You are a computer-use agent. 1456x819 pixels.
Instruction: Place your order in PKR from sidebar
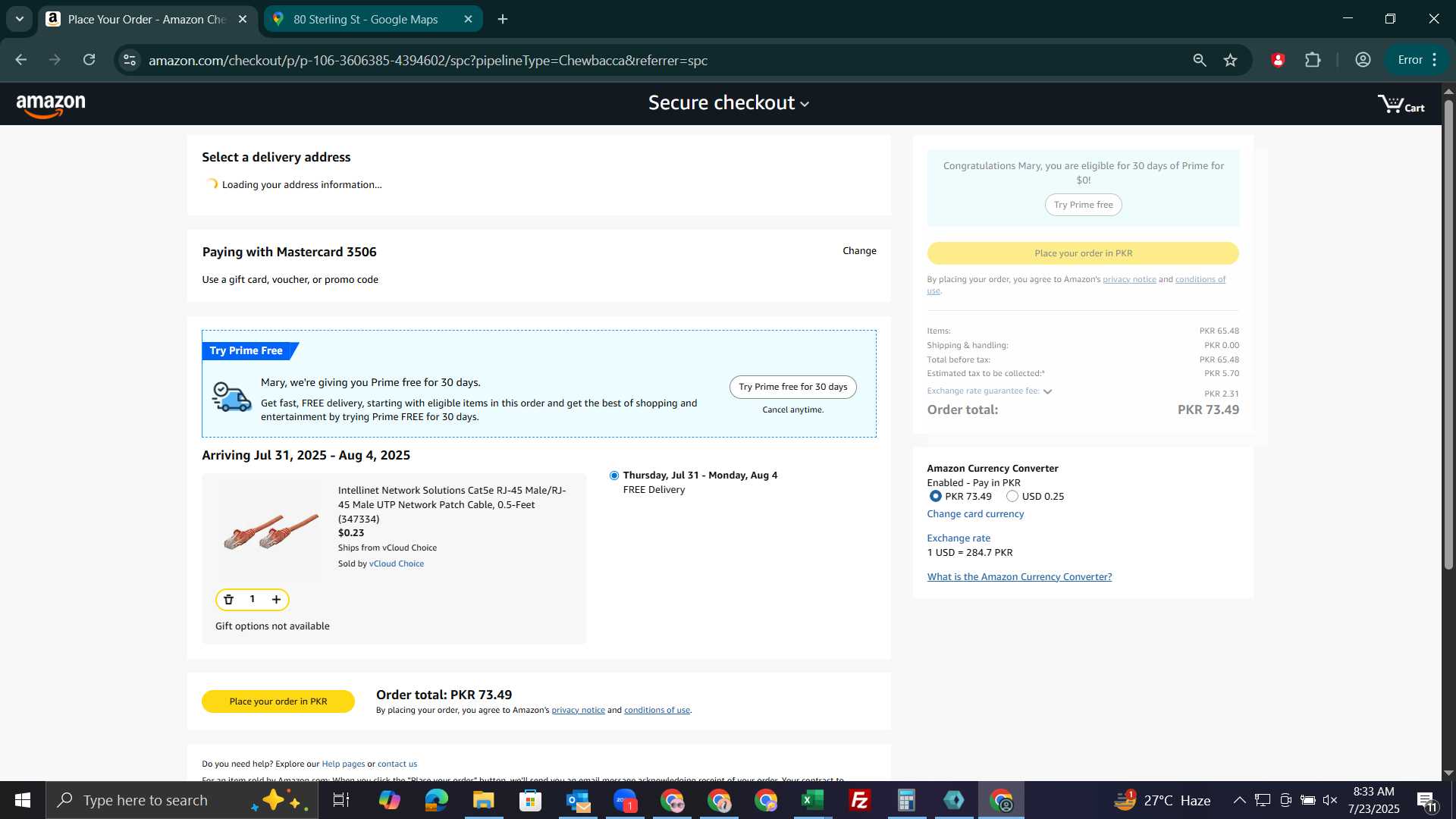click(x=1083, y=253)
